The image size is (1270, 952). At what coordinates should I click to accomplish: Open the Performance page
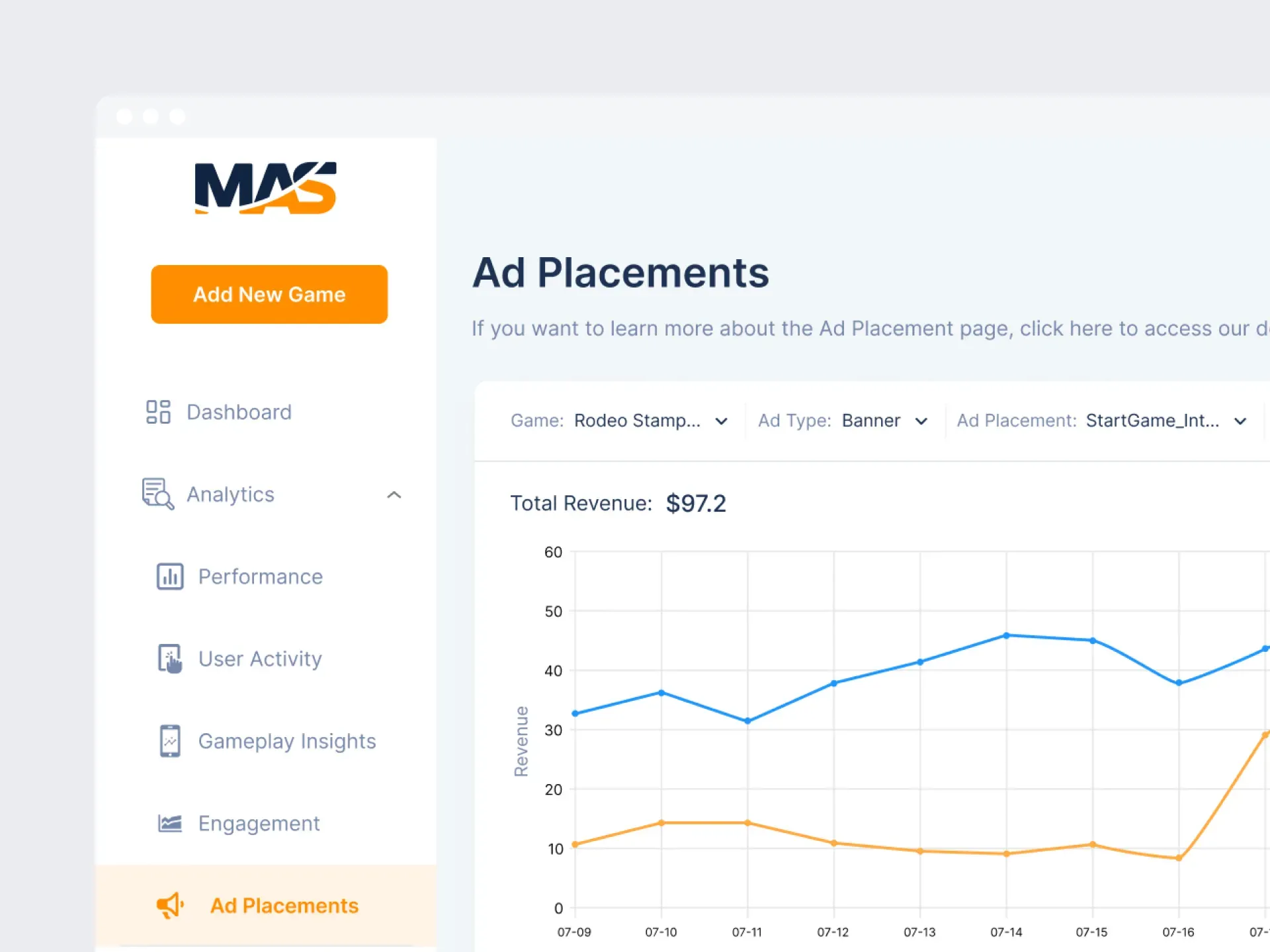click(x=261, y=576)
